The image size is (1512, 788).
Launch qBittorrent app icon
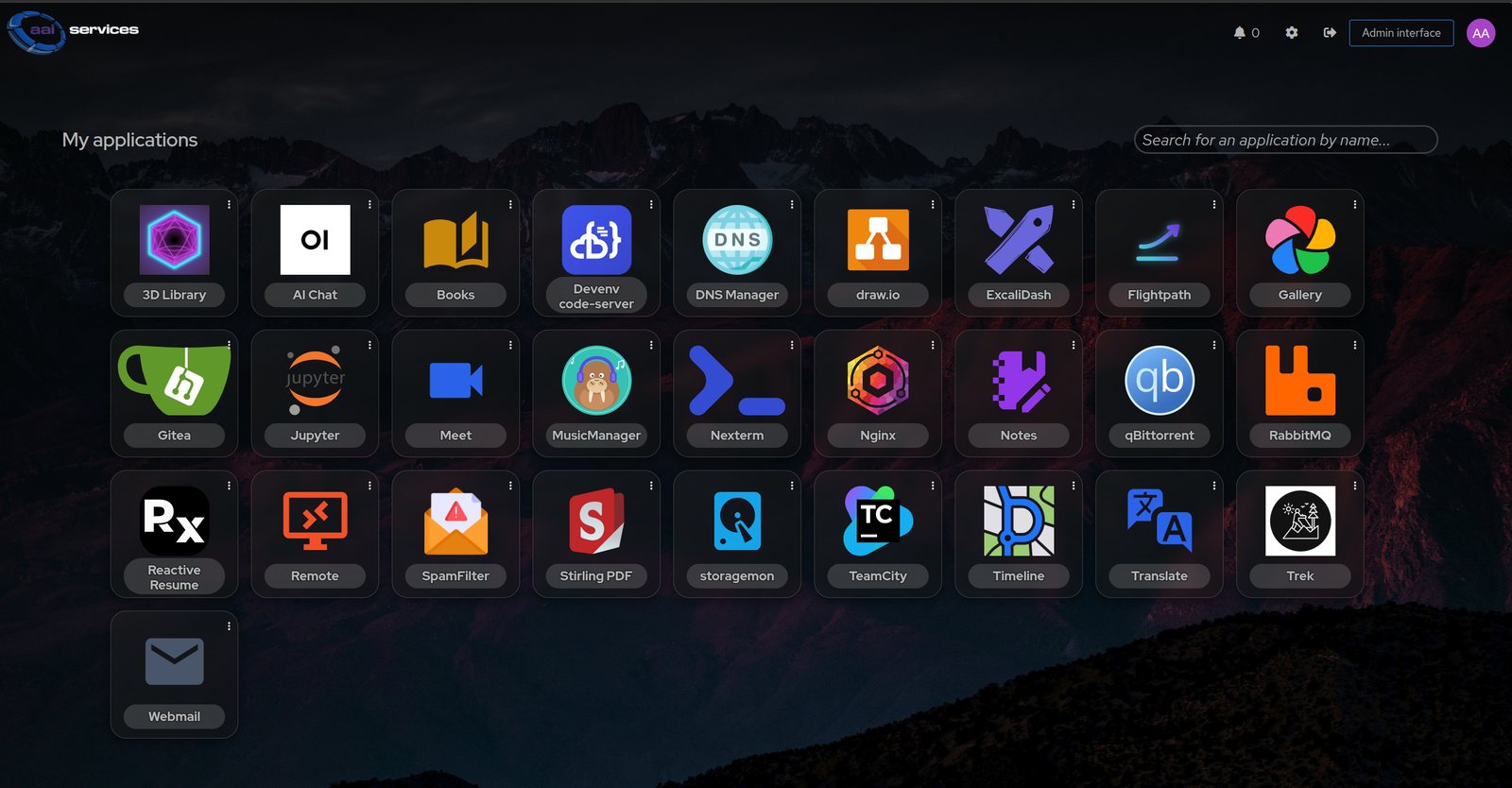click(x=1160, y=380)
